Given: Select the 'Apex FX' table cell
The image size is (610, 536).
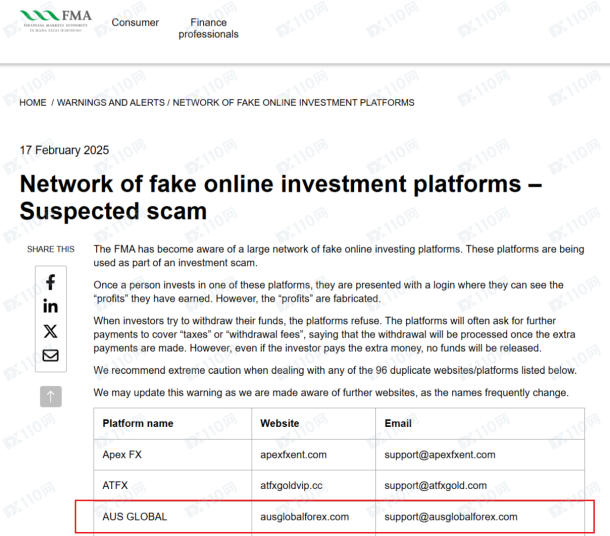Looking at the screenshot, I should pos(172,455).
